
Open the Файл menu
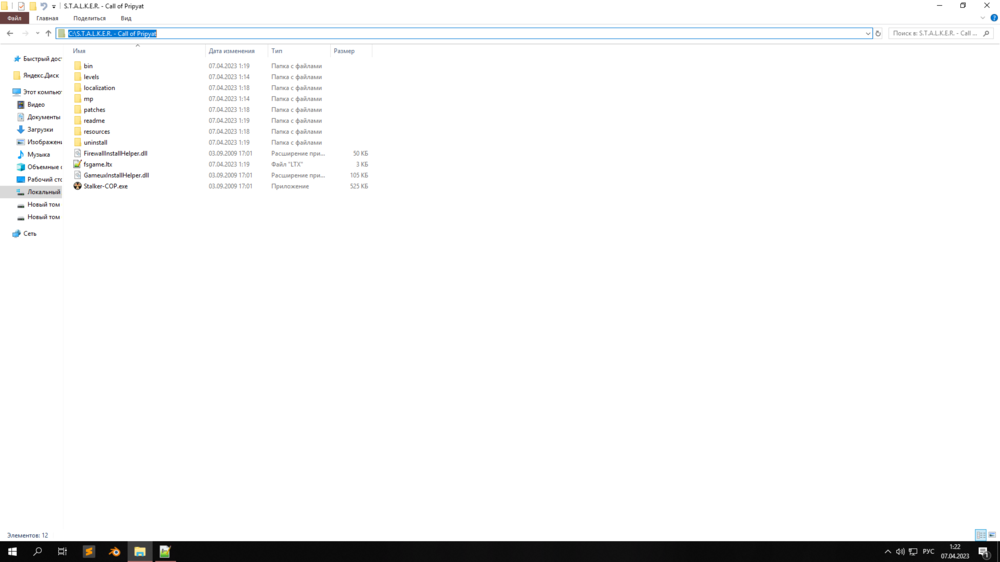coord(14,18)
